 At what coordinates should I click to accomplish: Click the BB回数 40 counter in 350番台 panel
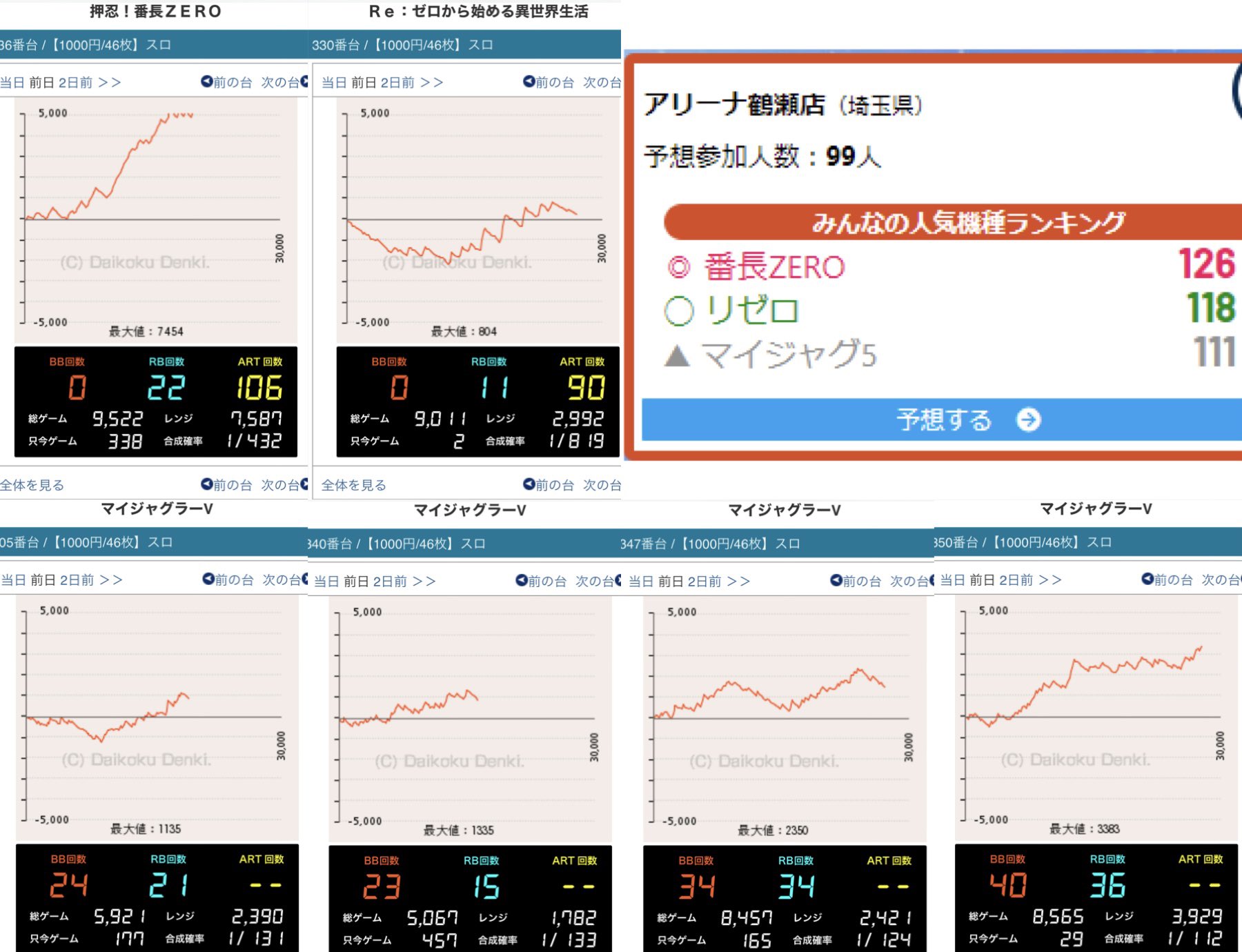1008,885
